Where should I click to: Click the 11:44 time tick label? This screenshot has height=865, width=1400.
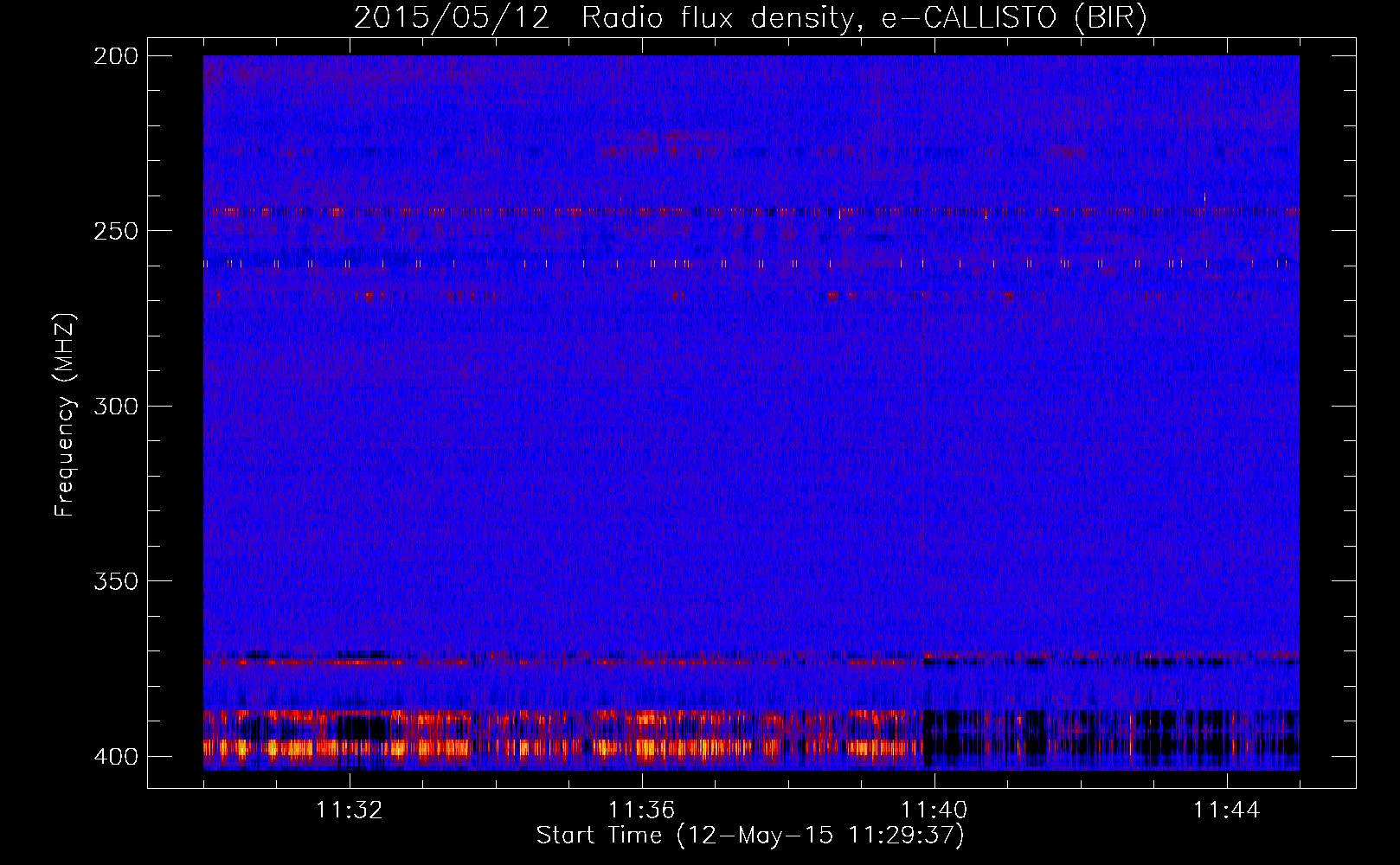coord(1227,811)
